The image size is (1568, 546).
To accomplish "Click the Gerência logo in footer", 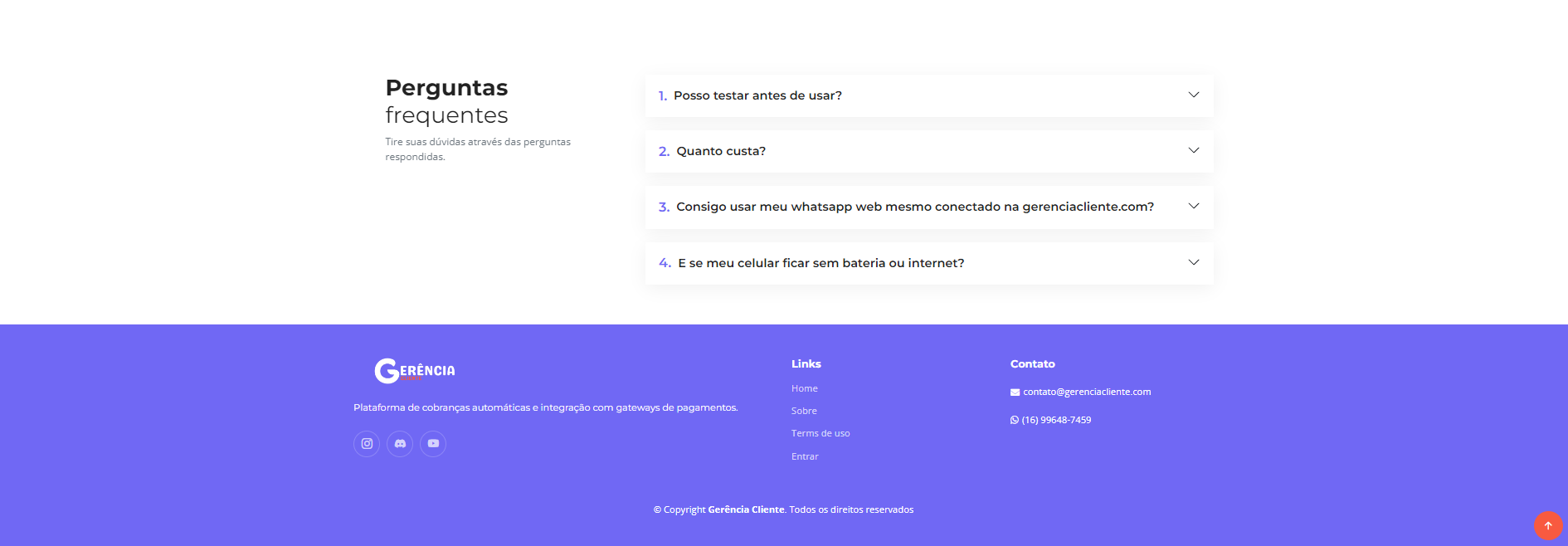I will click(415, 371).
